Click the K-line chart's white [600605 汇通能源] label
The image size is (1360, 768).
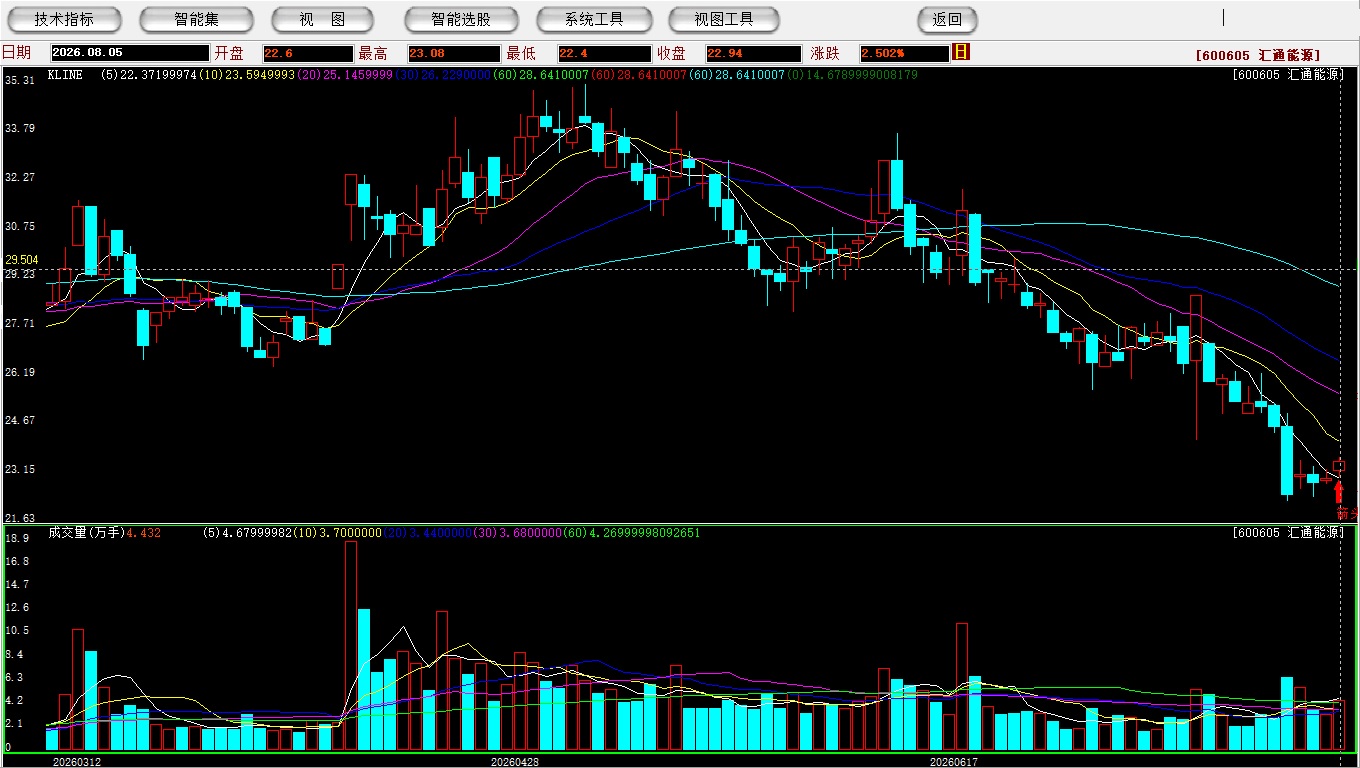(1288, 75)
